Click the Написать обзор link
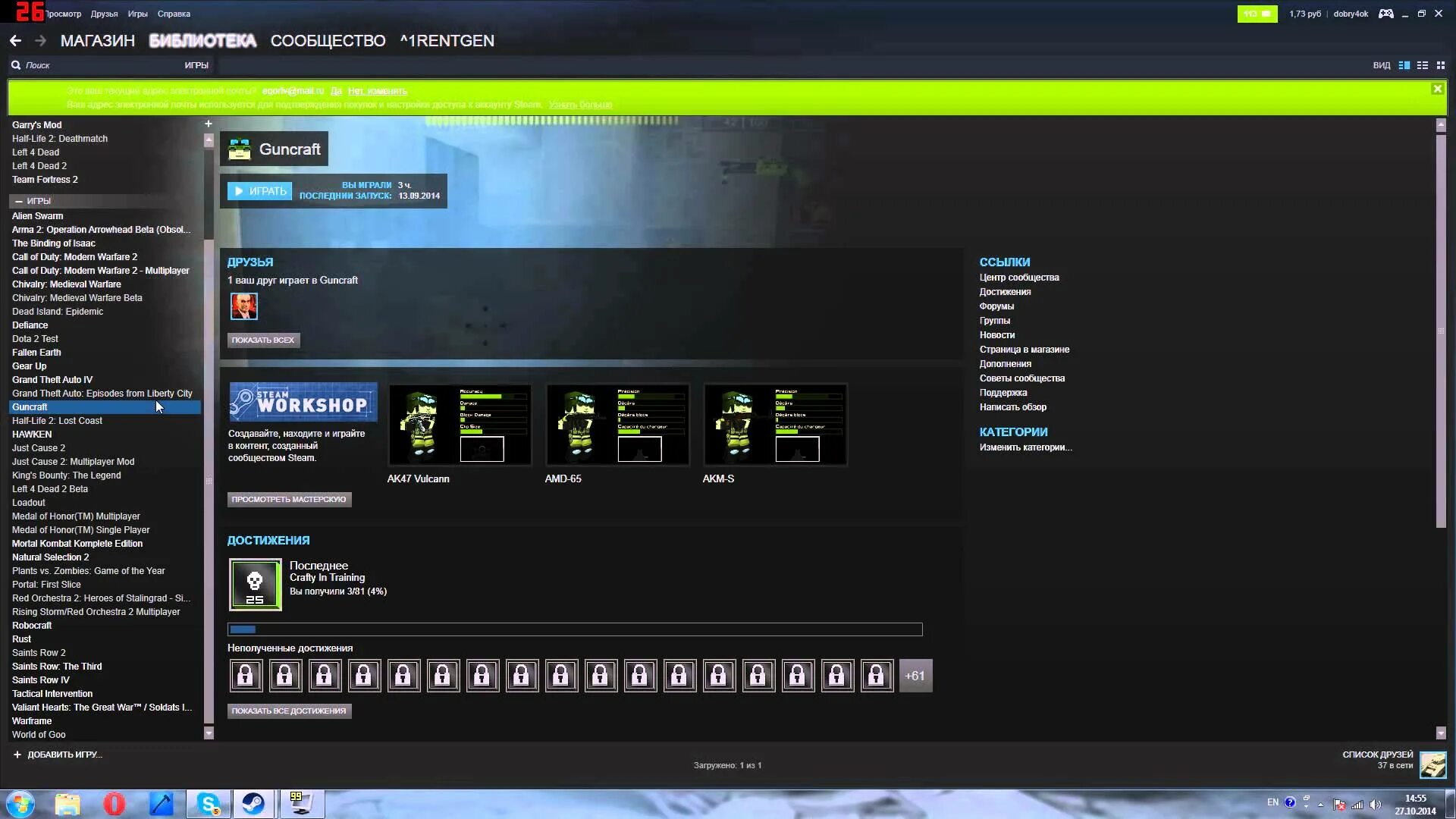The image size is (1456, 819). pyautogui.click(x=1013, y=406)
